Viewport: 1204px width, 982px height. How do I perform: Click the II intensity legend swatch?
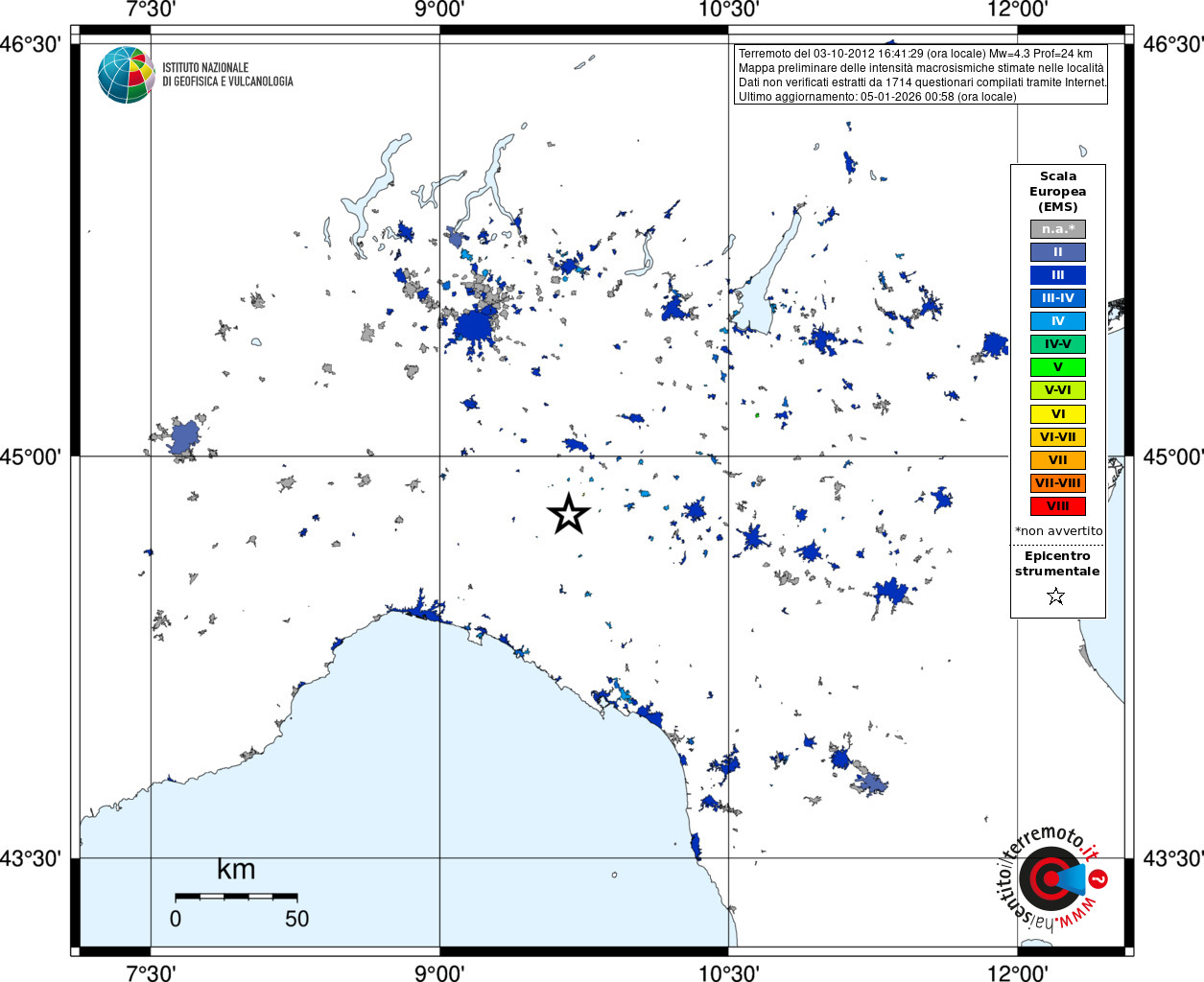click(1058, 252)
